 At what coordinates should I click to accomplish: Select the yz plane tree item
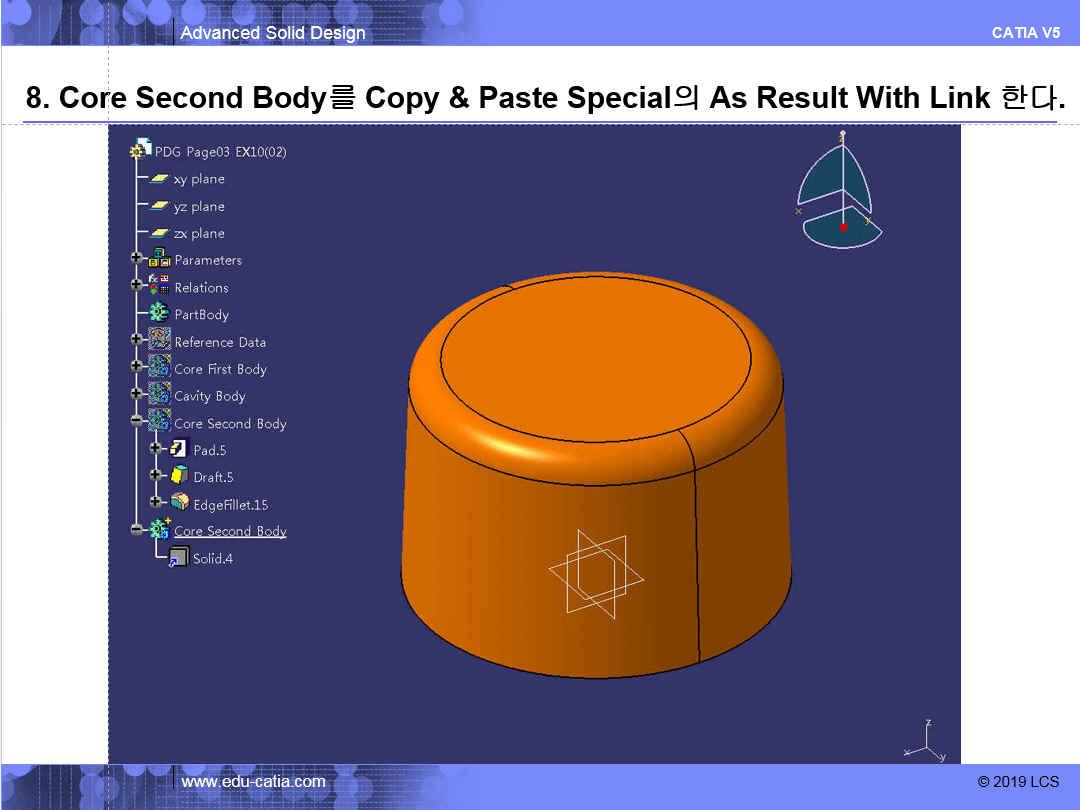199,206
